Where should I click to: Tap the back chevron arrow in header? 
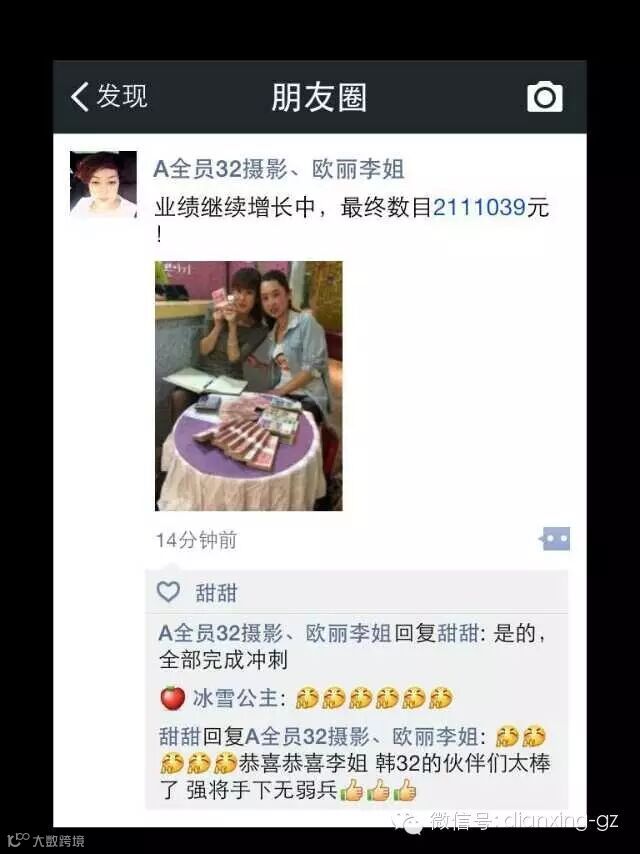tap(80, 97)
